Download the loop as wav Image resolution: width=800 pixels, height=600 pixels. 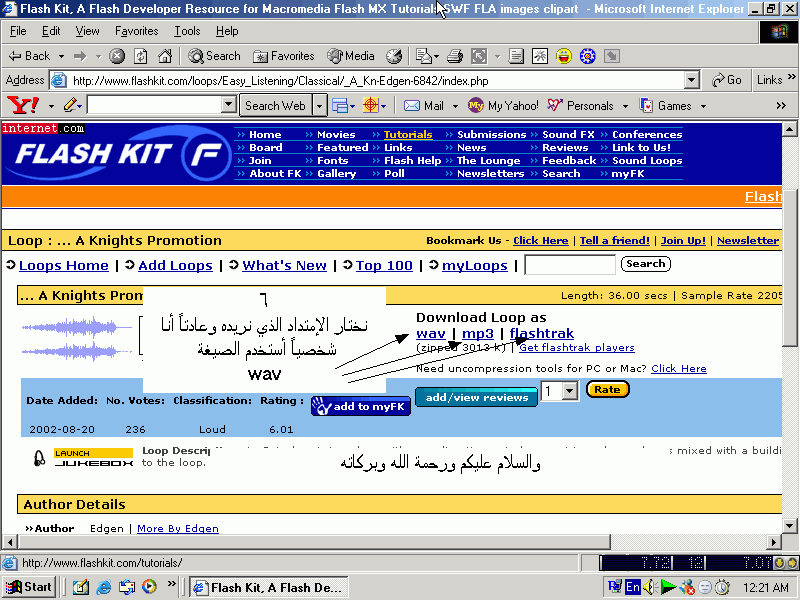tap(431, 334)
